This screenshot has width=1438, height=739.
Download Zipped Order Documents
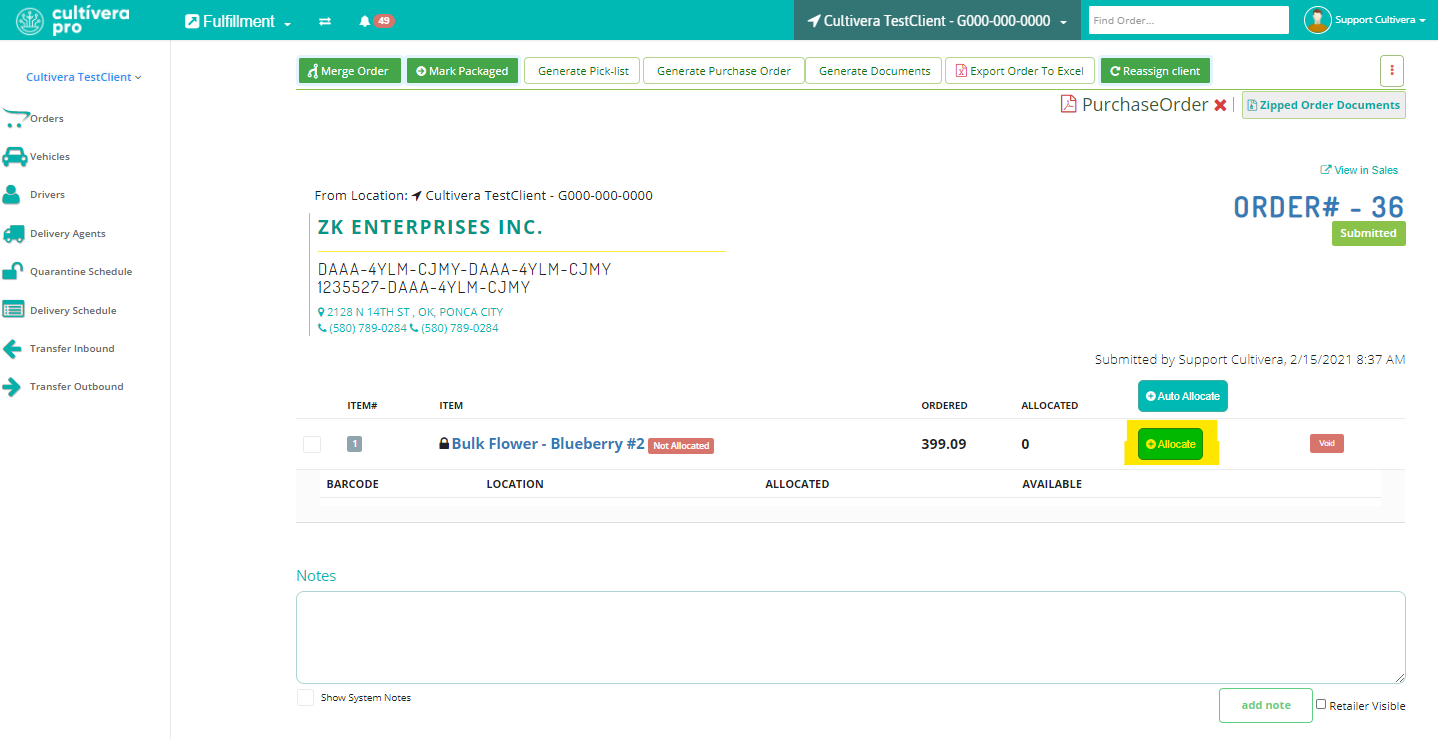[x=1323, y=105]
